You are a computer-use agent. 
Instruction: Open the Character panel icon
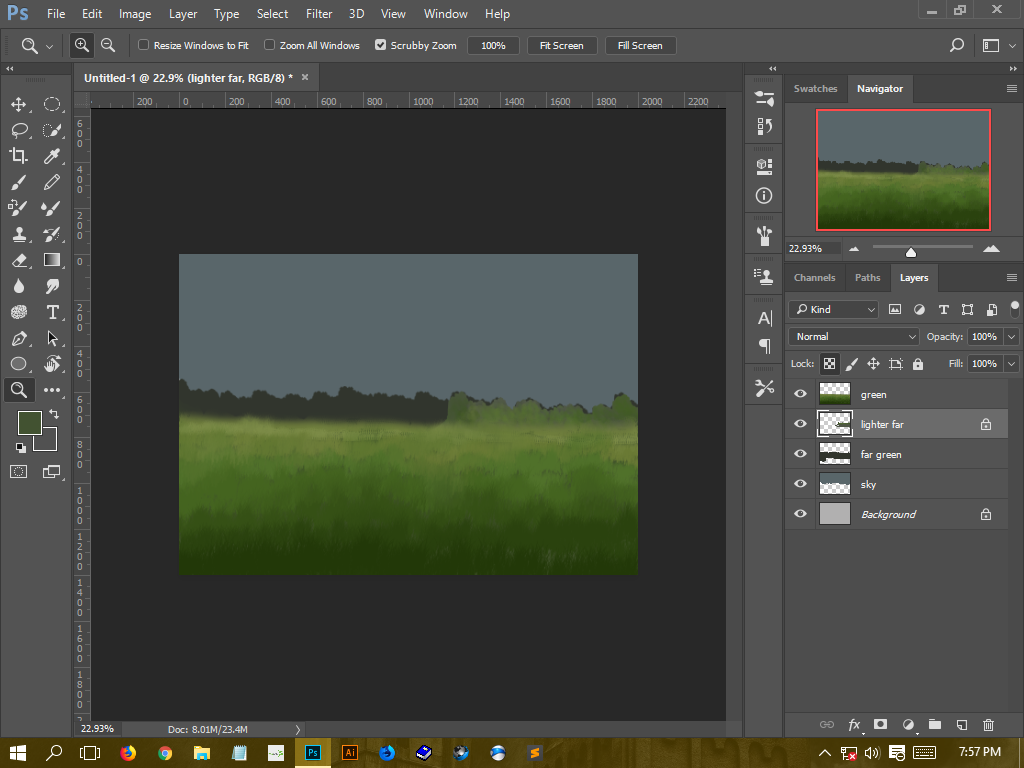pyautogui.click(x=763, y=318)
